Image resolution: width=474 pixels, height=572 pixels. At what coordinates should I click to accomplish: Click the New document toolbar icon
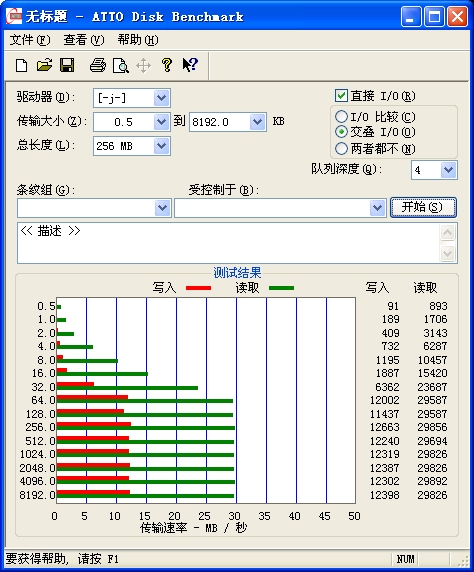pos(22,66)
